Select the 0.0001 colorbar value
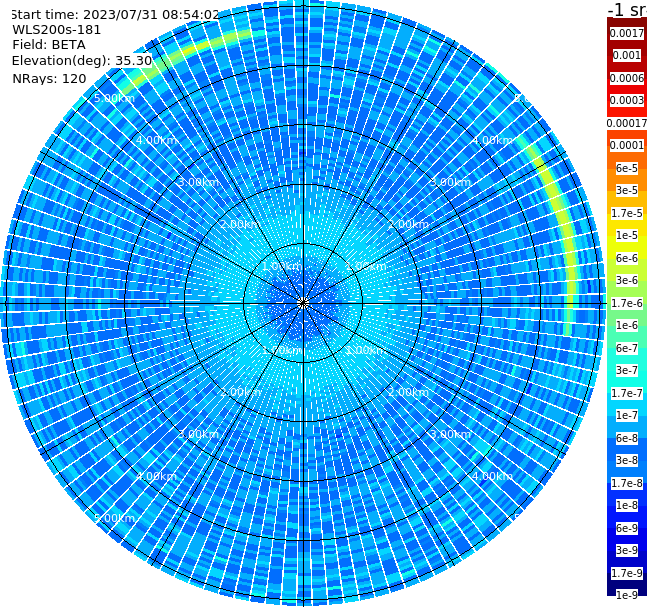647x607 pixels. tap(627, 145)
